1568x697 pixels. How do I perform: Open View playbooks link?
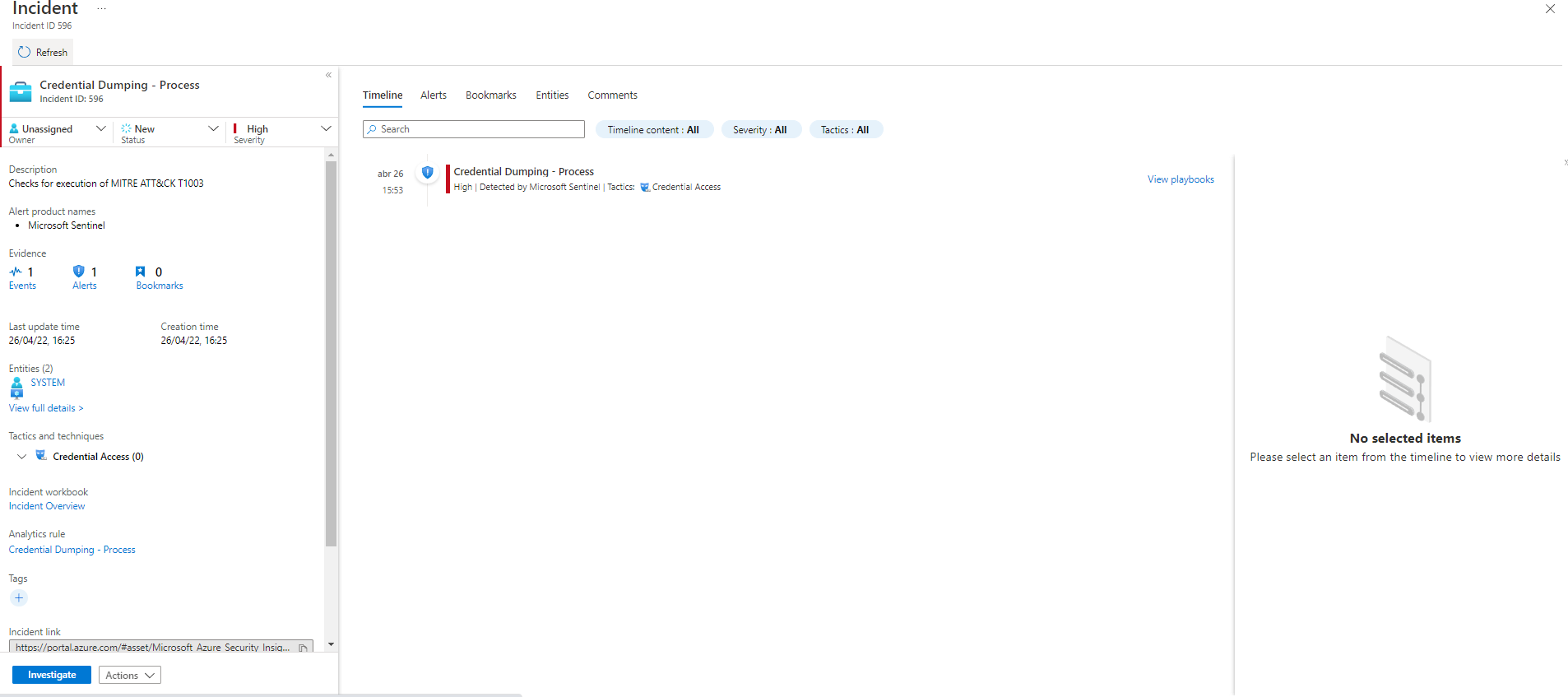tap(1181, 179)
